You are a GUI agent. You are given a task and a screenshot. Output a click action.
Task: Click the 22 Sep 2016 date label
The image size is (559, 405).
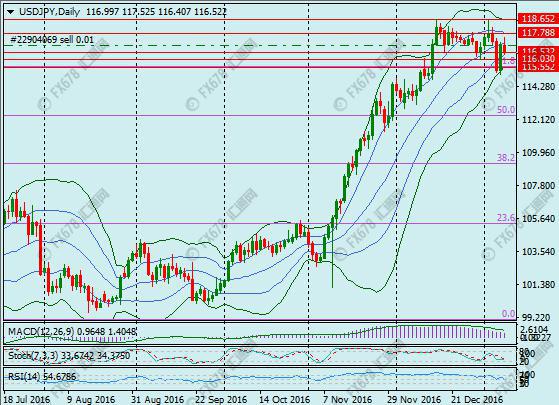pos(221,399)
